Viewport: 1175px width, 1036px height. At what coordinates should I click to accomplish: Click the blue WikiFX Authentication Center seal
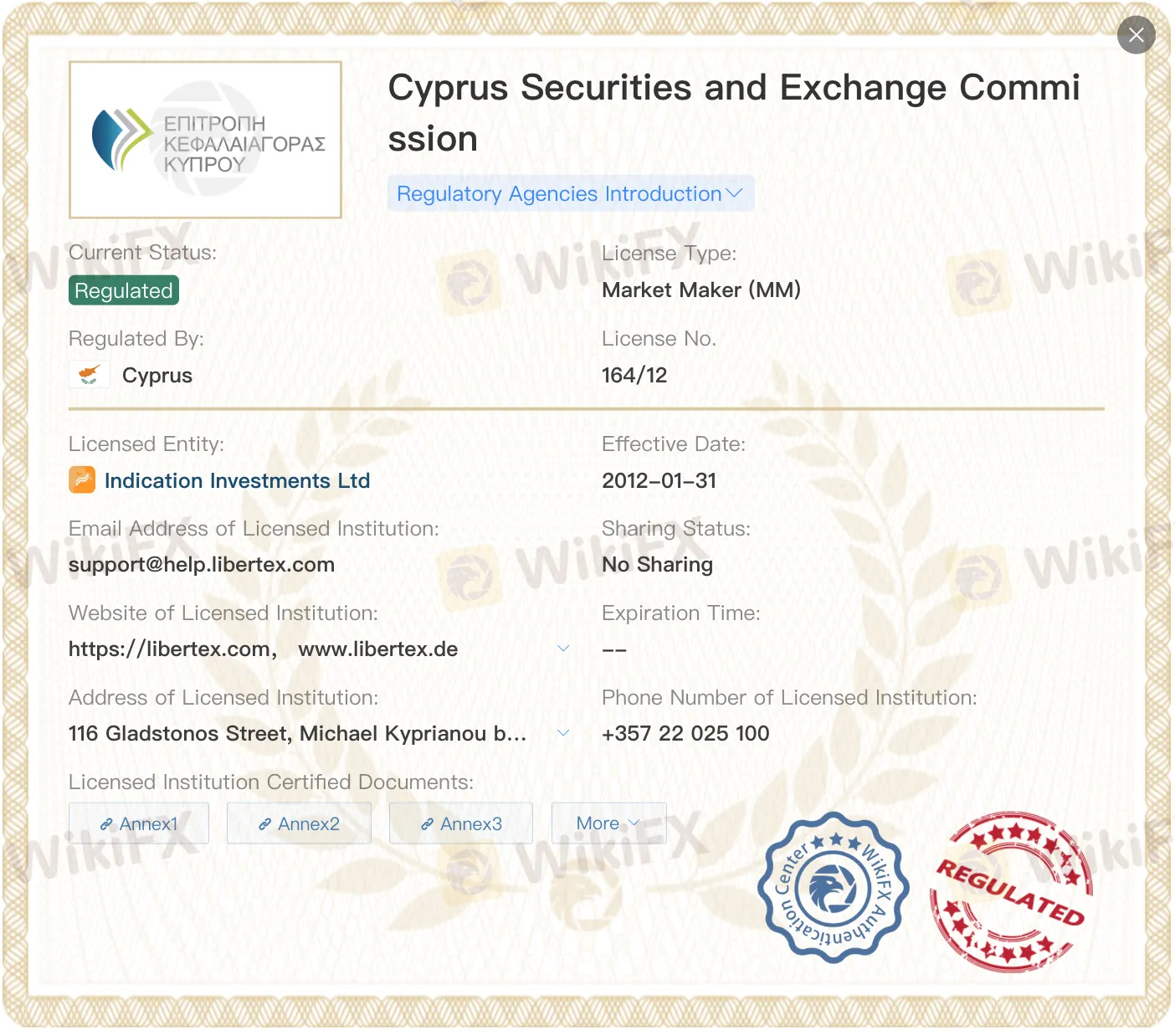pos(833,888)
